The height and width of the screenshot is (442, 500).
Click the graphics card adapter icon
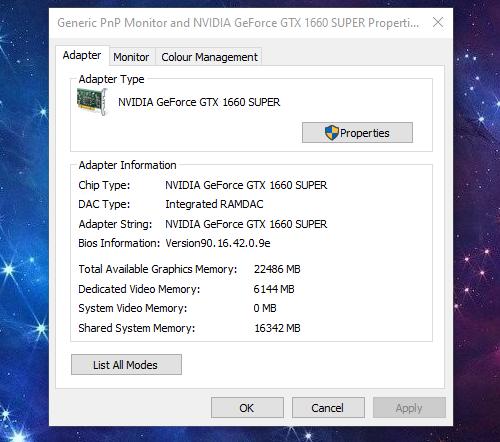92,102
